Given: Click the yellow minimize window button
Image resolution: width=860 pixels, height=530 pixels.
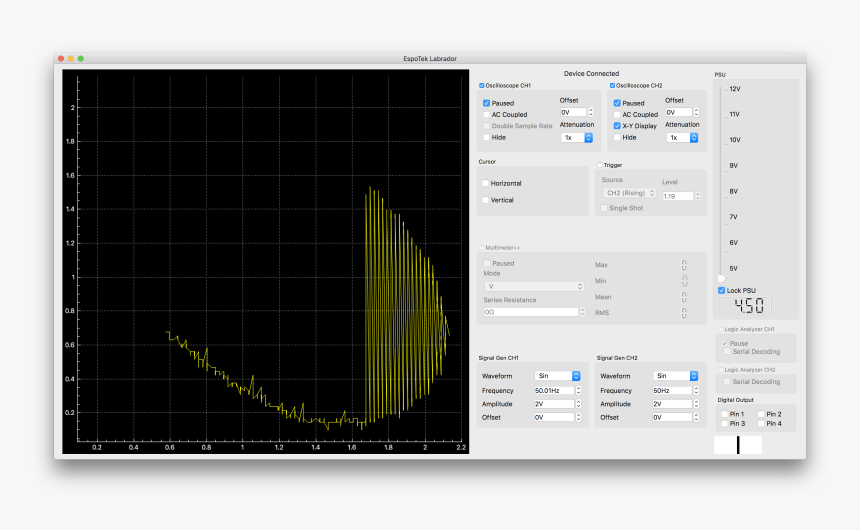Looking at the screenshot, I should click(71, 59).
